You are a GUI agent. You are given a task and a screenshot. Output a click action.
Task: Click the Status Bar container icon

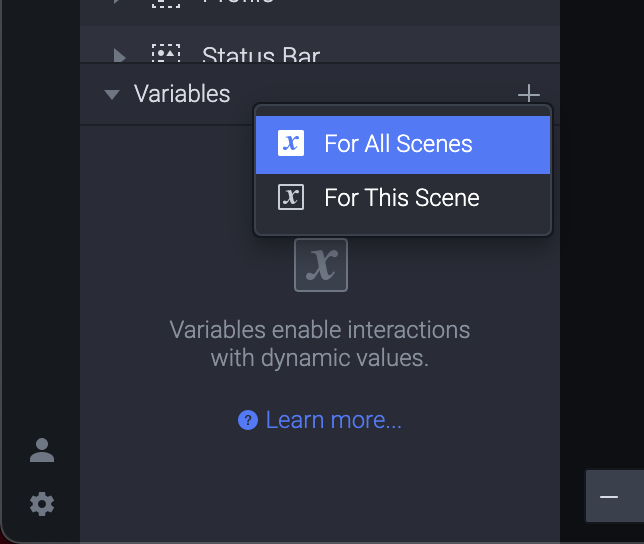pyautogui.click(x=166, y=54)
